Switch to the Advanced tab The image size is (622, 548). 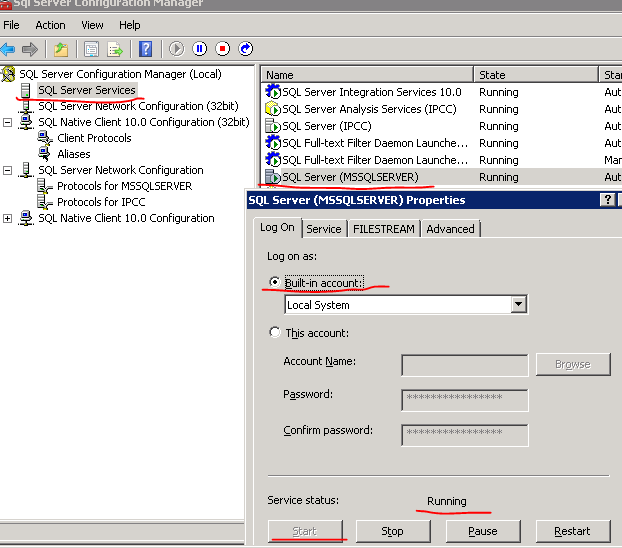coord(450,229)
